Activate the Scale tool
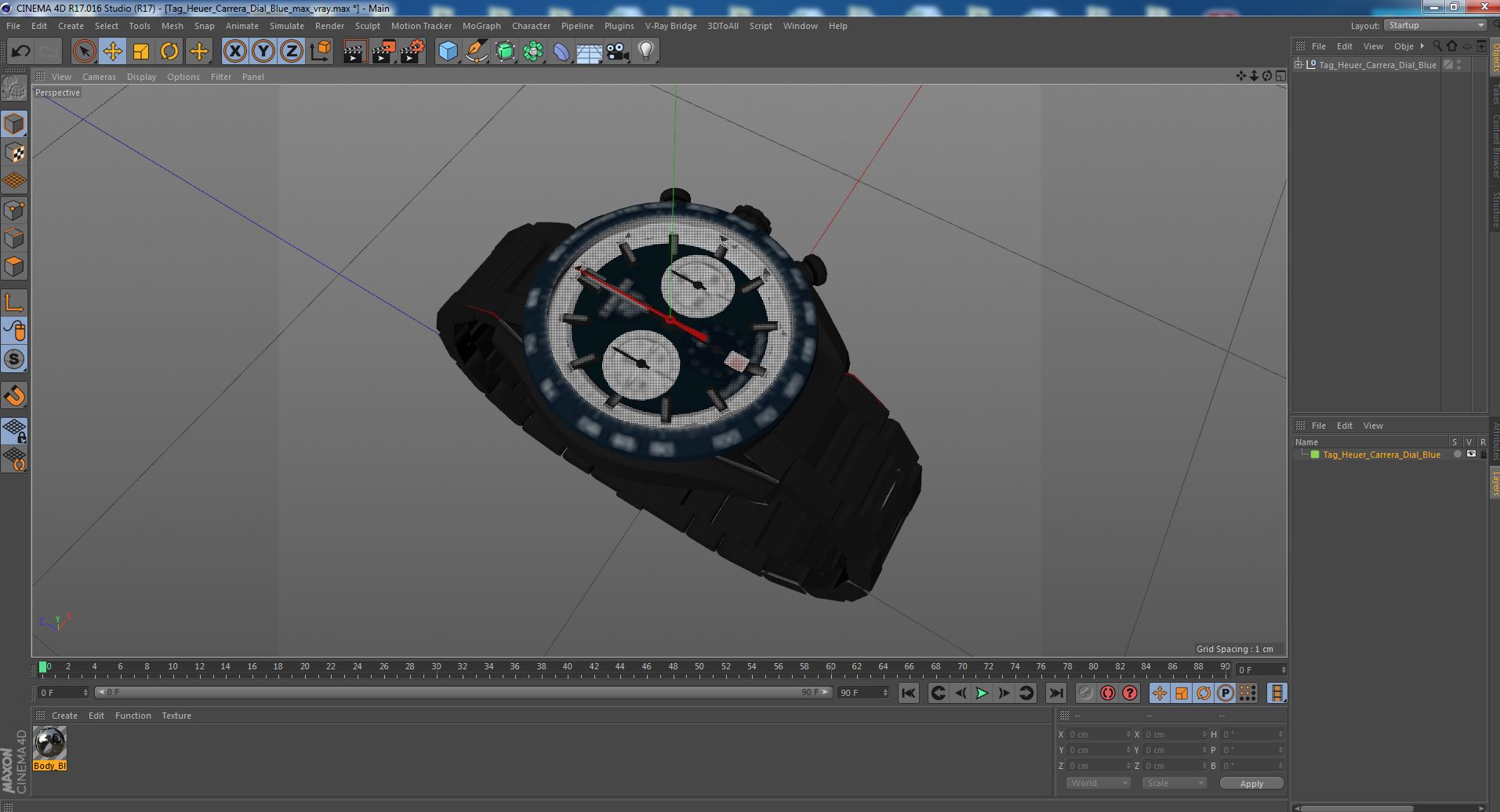 (x=141, y=52)
